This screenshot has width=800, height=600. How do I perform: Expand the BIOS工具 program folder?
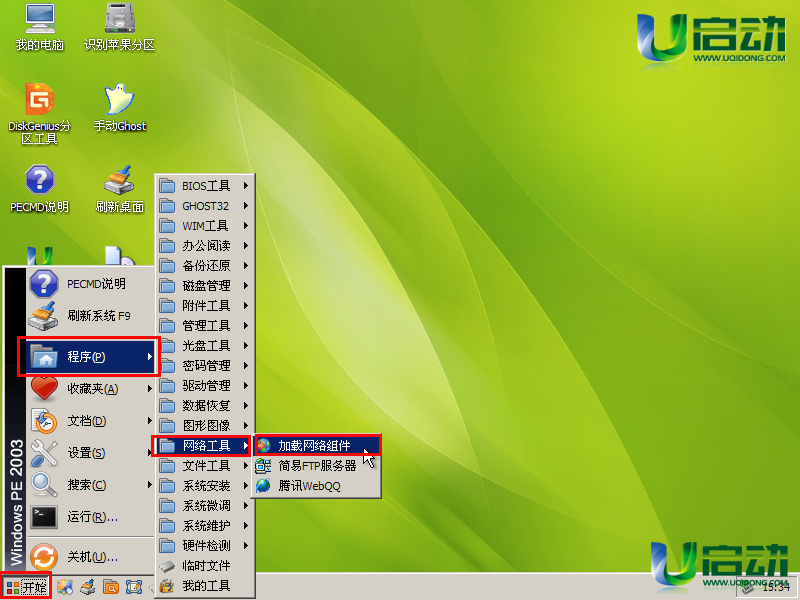pos(205,186)
